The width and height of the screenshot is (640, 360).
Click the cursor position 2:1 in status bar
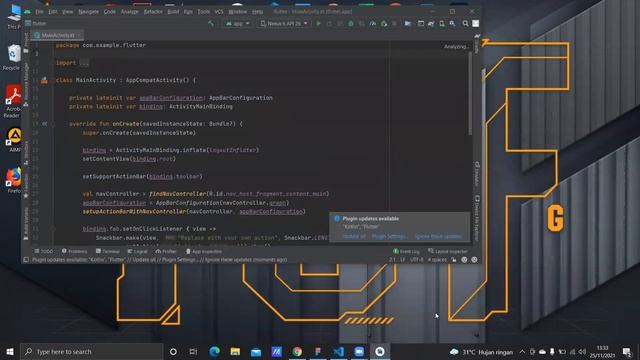(392, 260)
